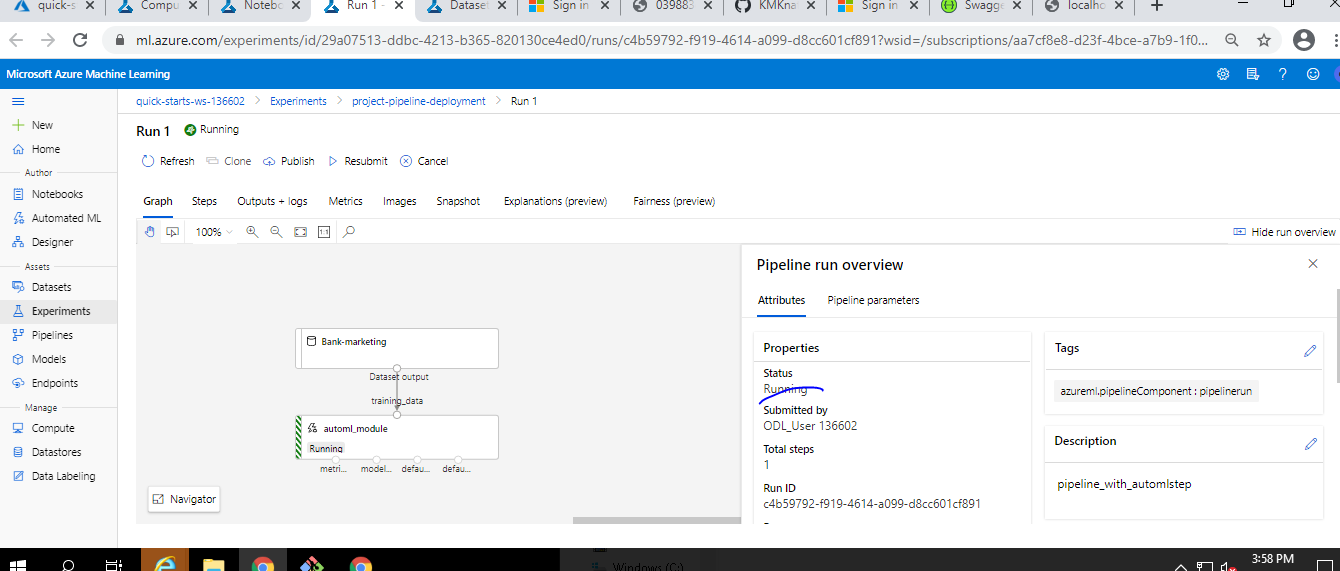Bookmark this page with star icon
1340x571 pixels.
click(1264, 41)
